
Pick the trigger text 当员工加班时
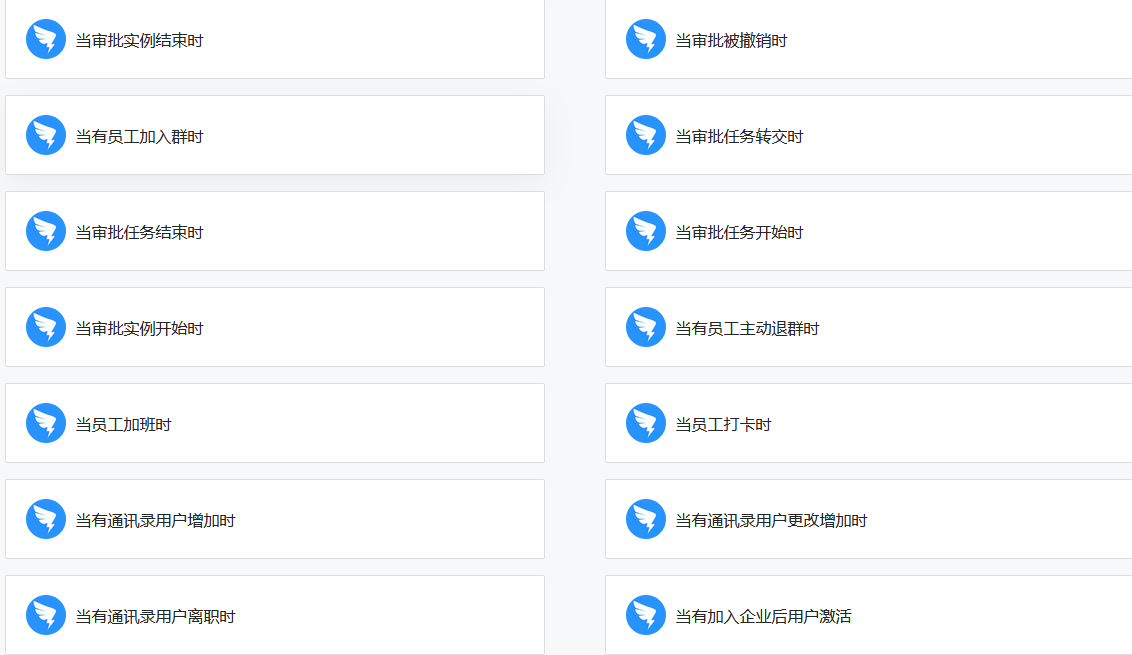[x=123, y=425]
